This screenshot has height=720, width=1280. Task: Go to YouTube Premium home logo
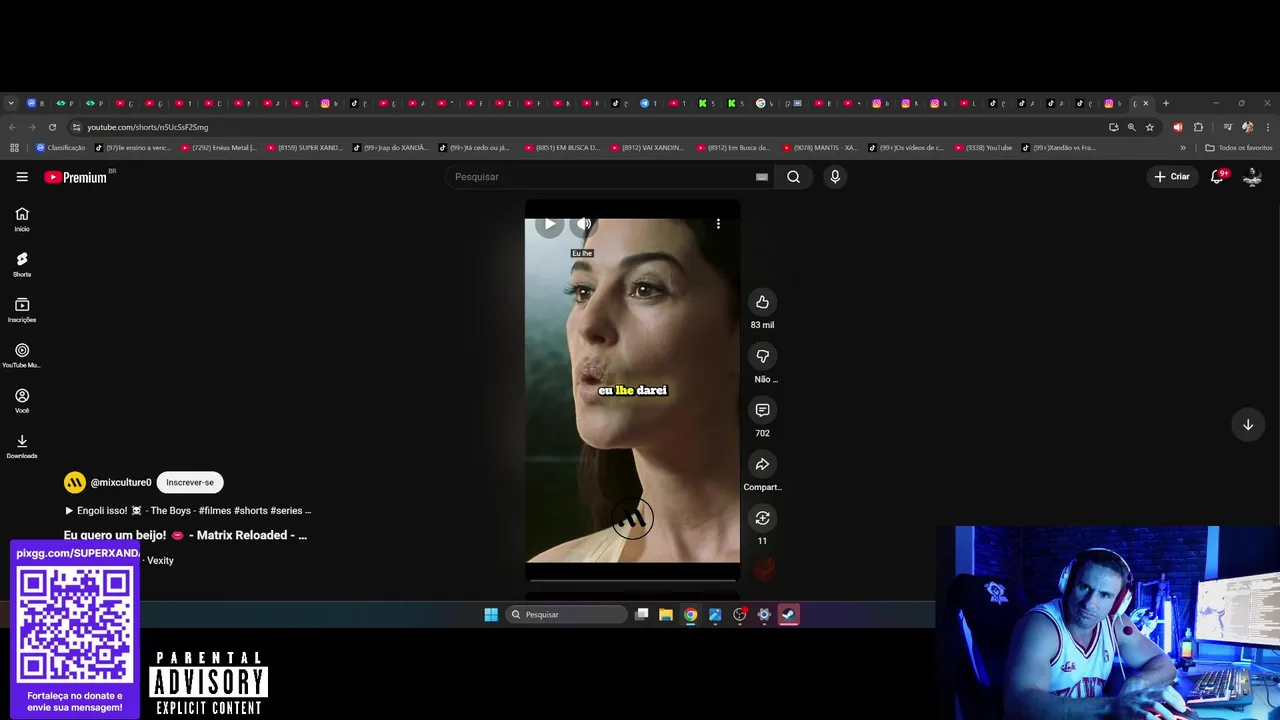click(76, 177)
